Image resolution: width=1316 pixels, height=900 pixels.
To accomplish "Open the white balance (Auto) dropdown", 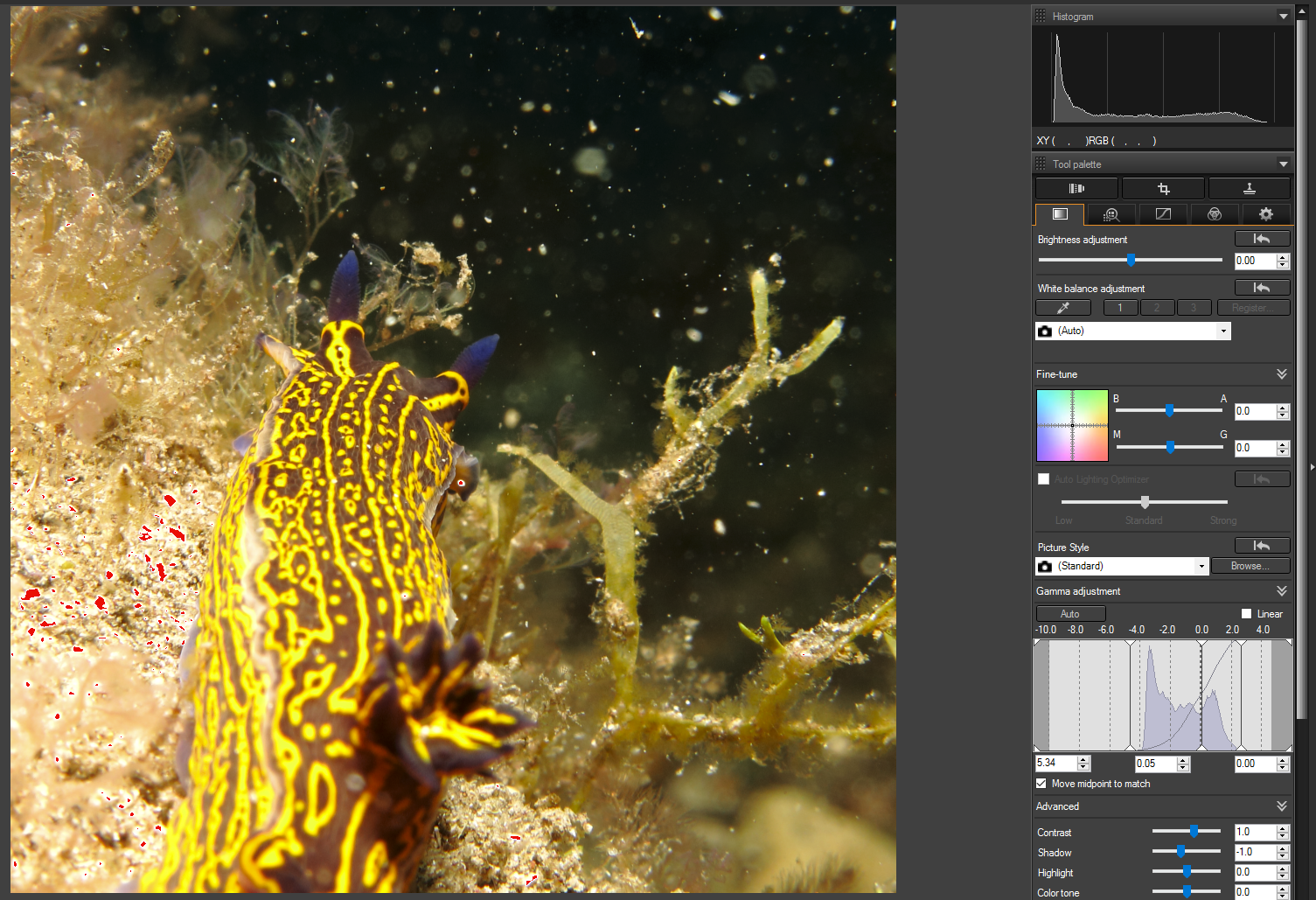I will tap(1222, 331).
